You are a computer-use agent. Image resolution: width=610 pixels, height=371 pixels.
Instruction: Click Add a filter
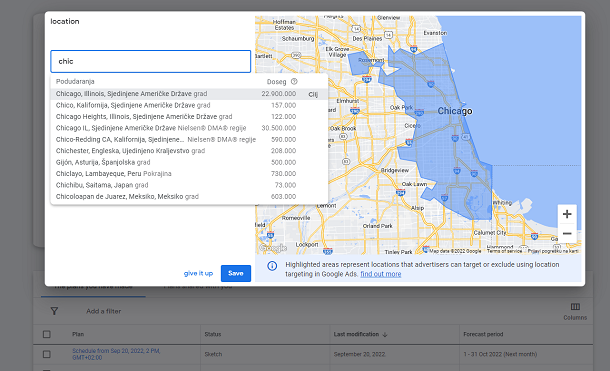click(103, 311)
